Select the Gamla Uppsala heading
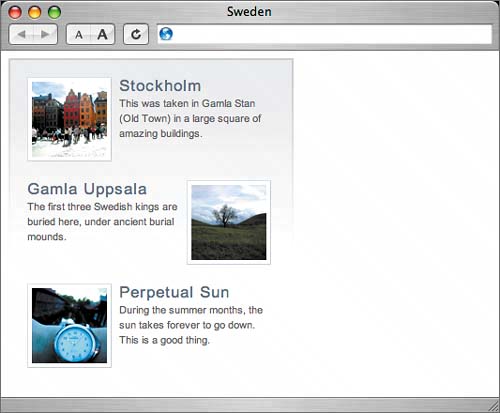The image size is (500, 413). (87, 189)
